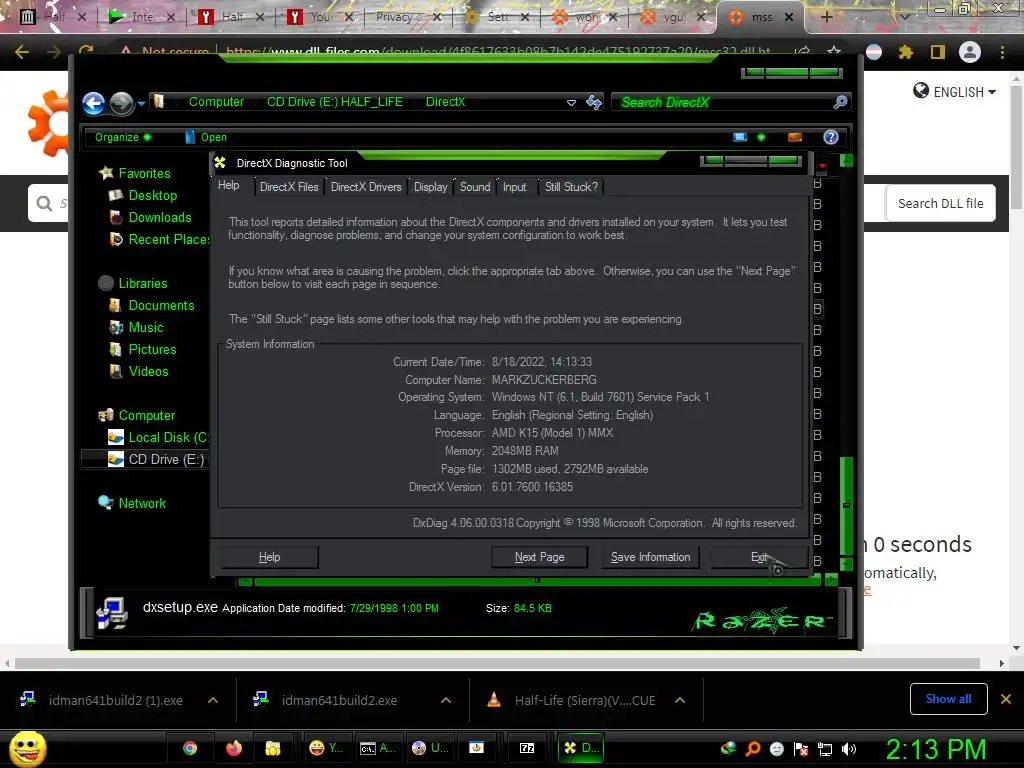Open Chrome from the taskbar
1024x768 pixels.
pos(190,748)
